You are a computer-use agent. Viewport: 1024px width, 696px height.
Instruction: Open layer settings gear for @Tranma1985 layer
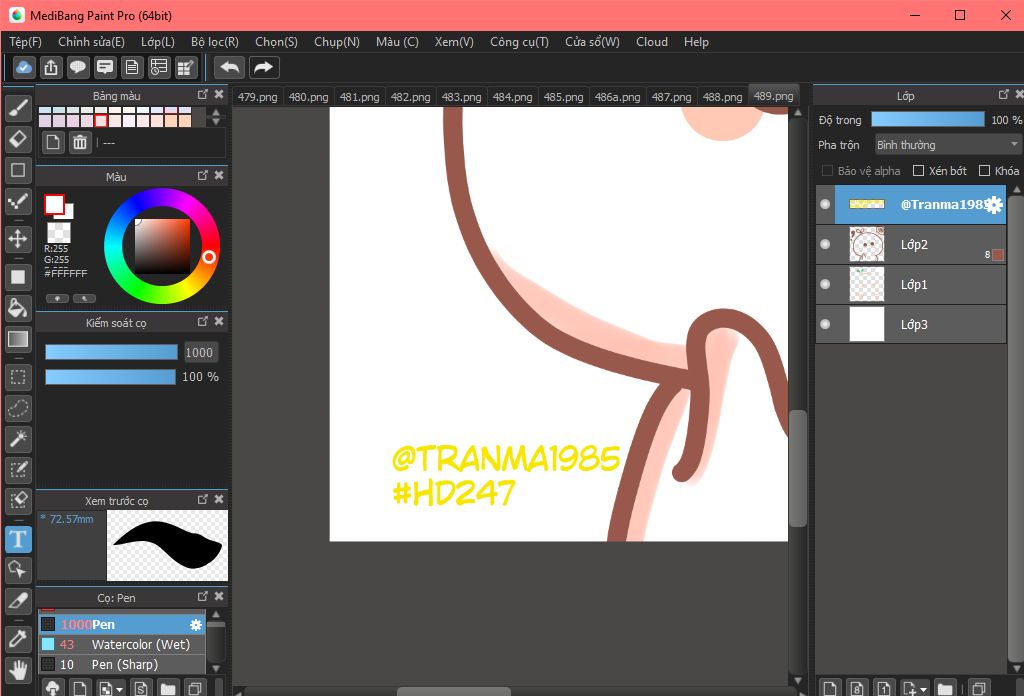pyautogui.click(x=993, y=205)
